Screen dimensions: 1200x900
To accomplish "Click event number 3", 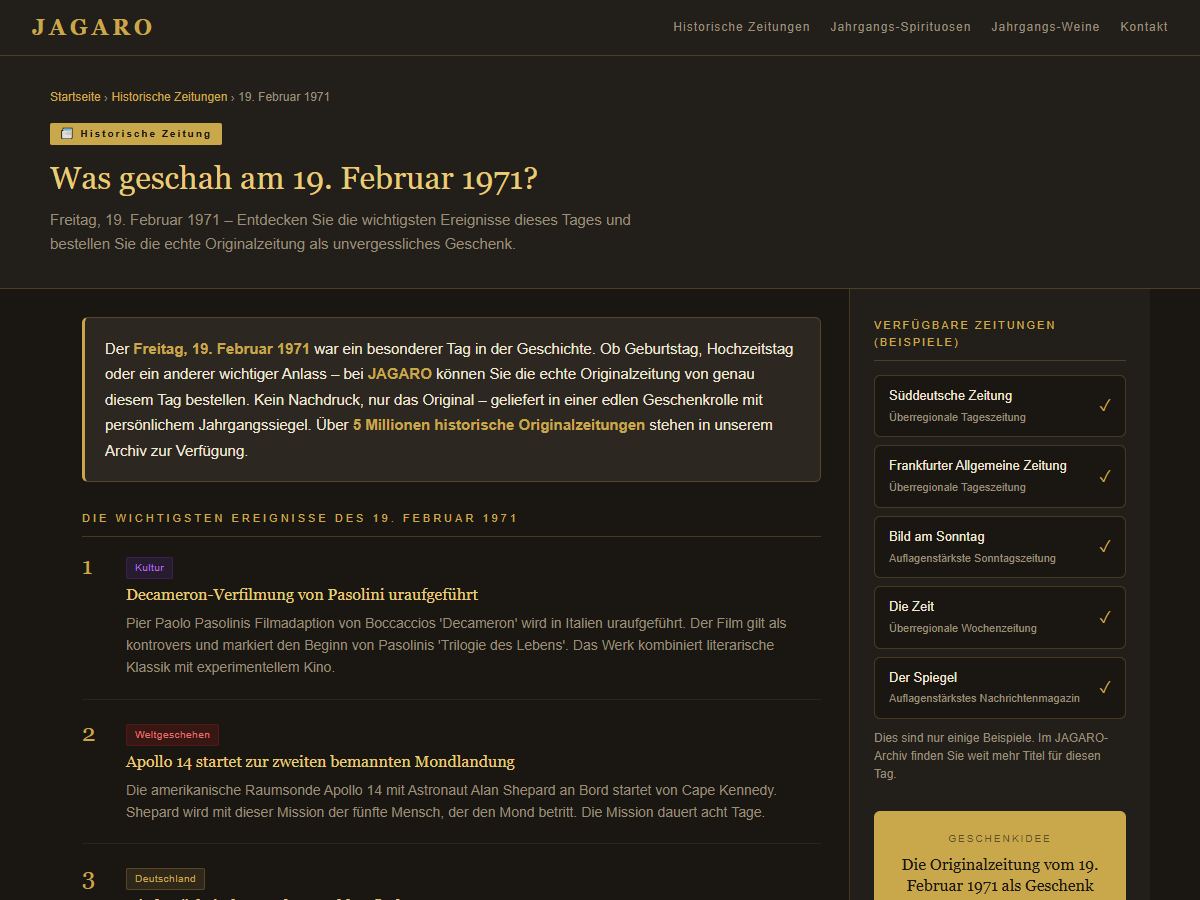I will click(x=88, y=880).
